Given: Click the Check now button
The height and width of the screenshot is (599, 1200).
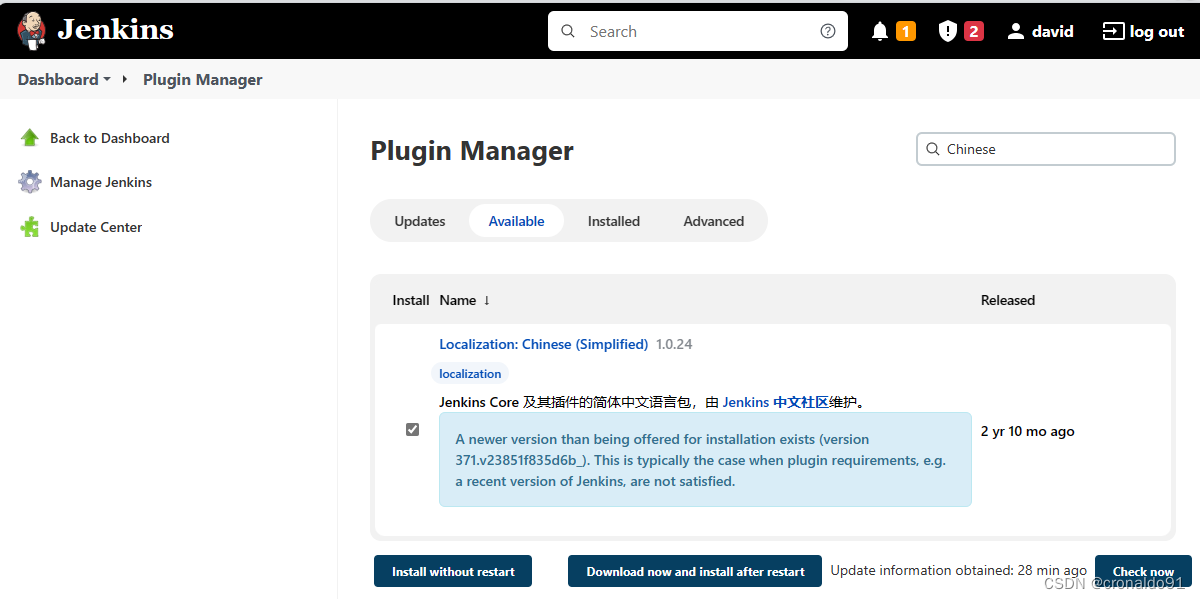Looking at the screenshot, I should (1143, 571).
